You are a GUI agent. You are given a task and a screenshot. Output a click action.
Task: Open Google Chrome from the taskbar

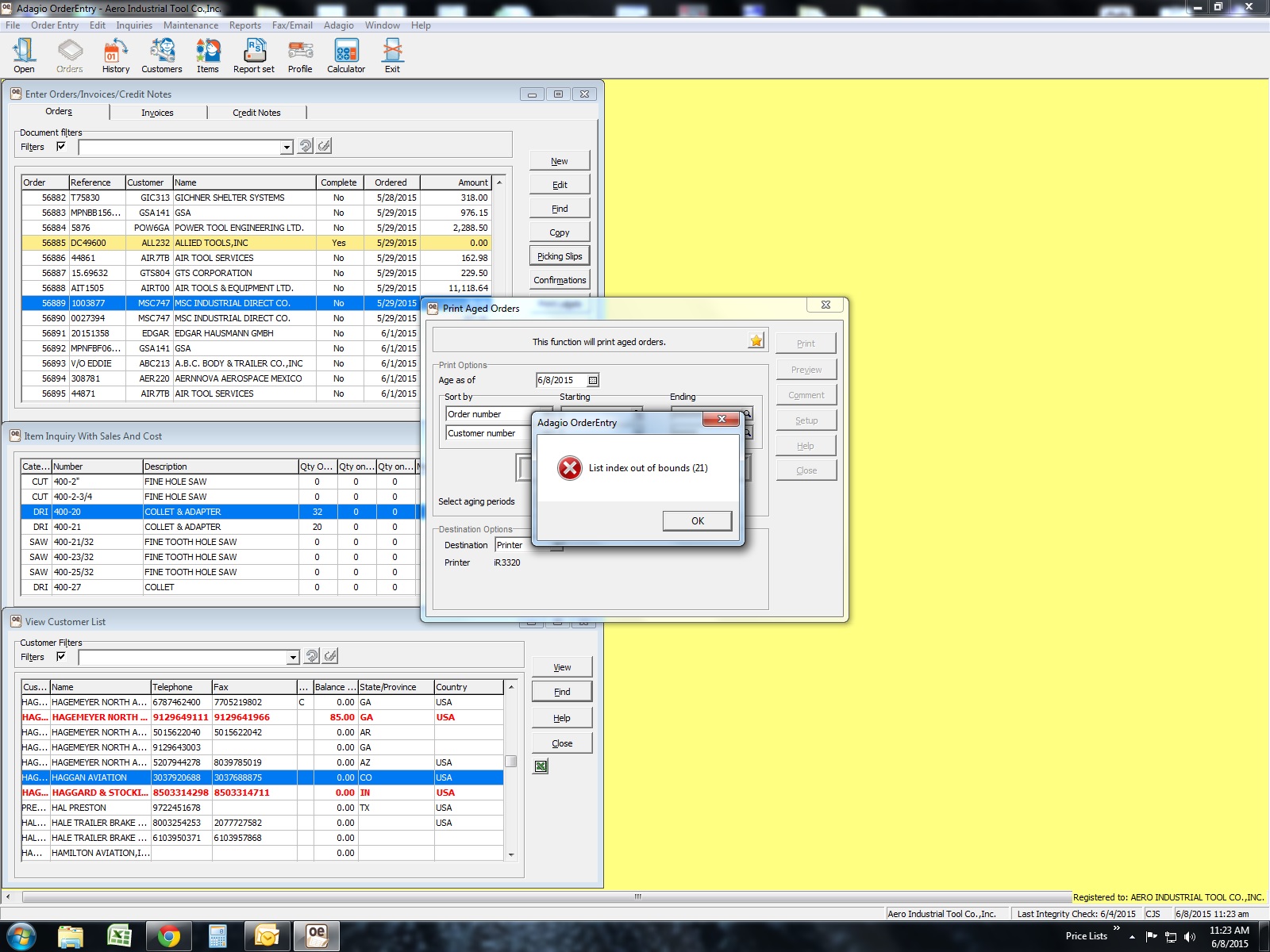(168, 936)
